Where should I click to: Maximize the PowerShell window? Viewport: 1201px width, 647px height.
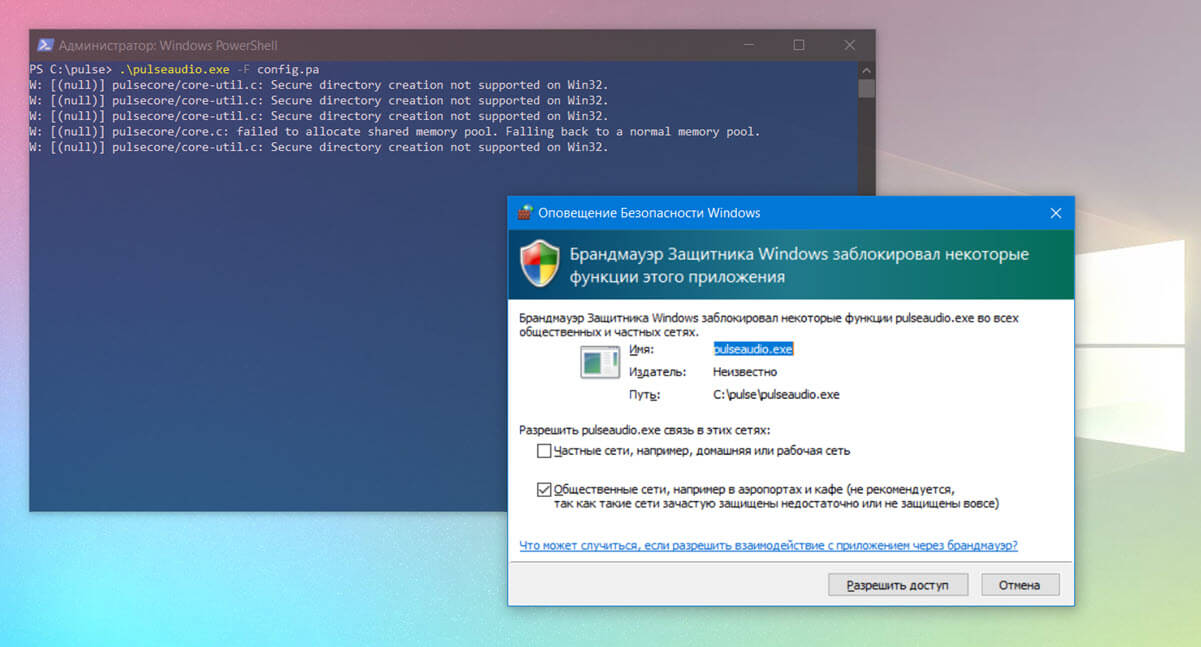(799, 45)
